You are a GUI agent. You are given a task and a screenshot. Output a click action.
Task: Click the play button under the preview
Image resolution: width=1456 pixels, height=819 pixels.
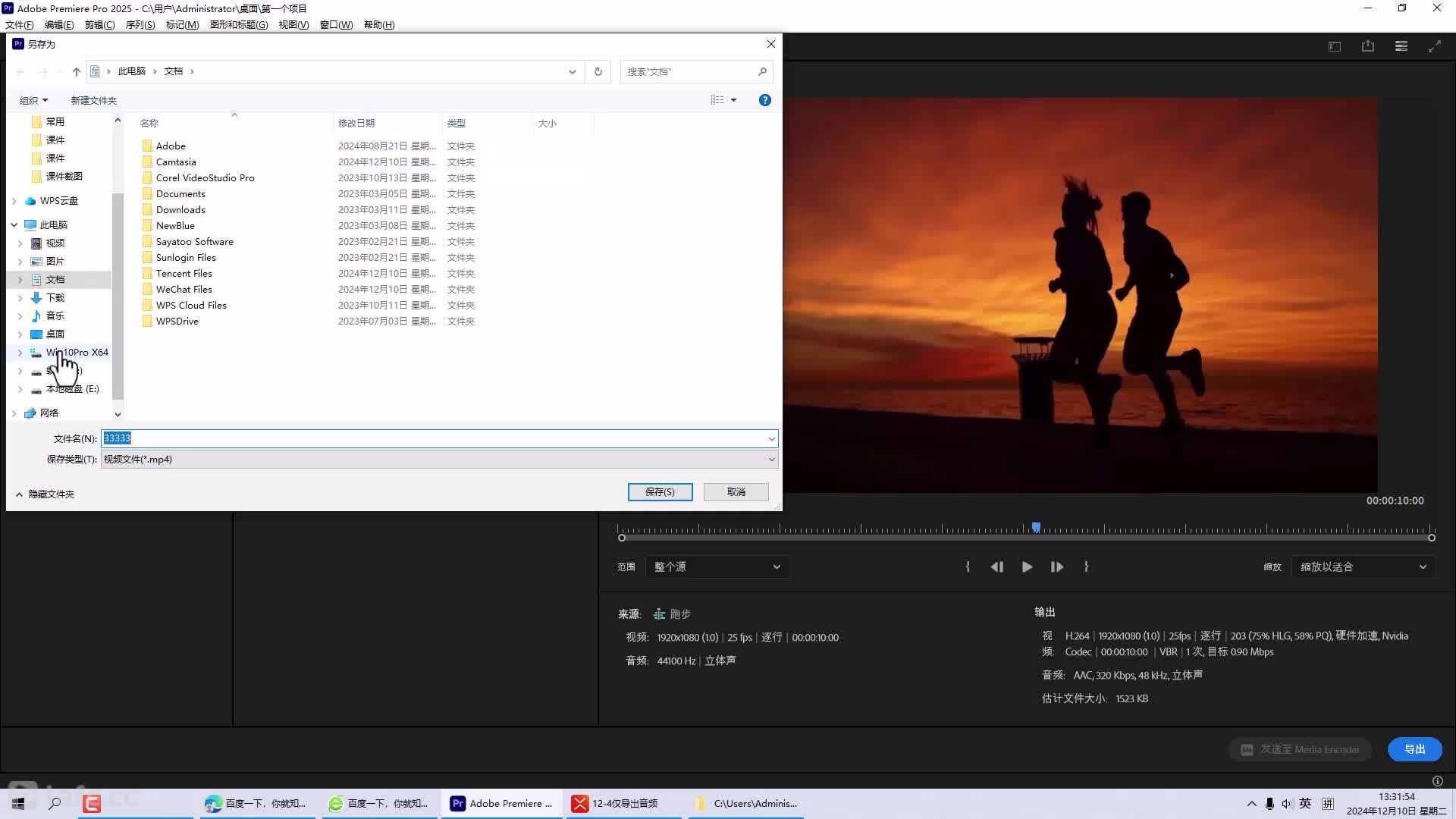click(x=1027, y=566)
